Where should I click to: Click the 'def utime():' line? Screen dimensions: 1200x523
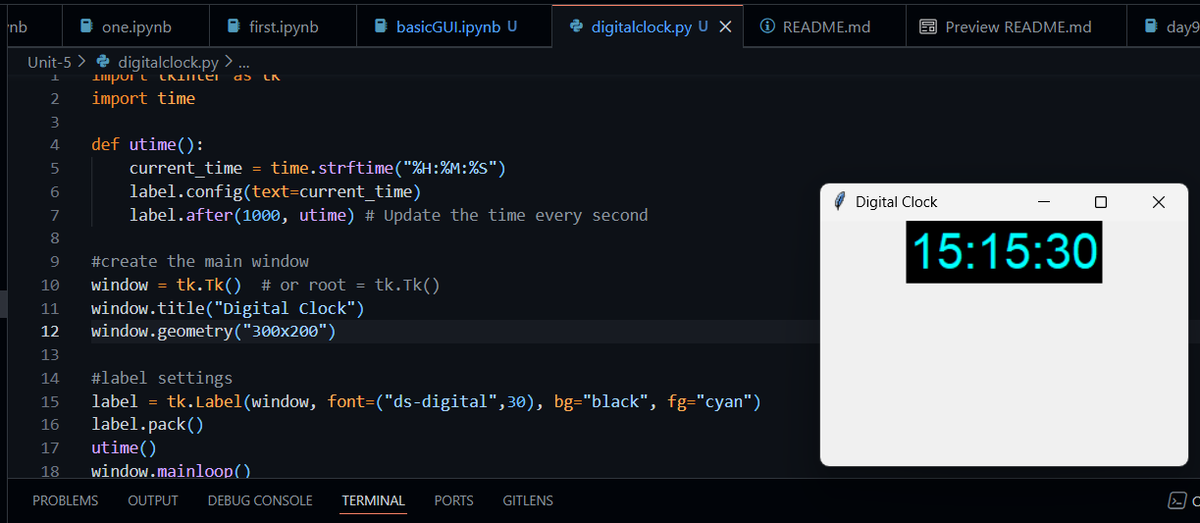click(147, 144)
